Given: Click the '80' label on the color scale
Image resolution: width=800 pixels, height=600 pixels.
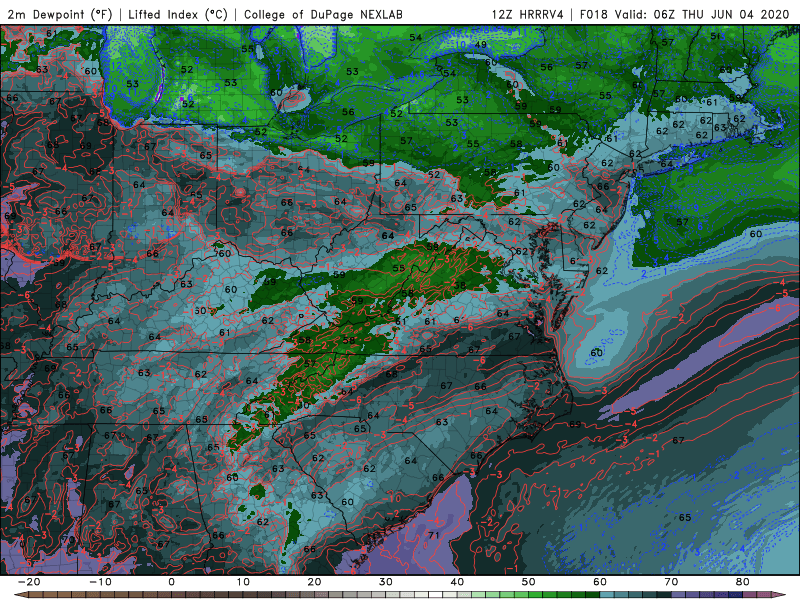Looking at the screenshot, I should pyautogui.click(x=743, y=582).
